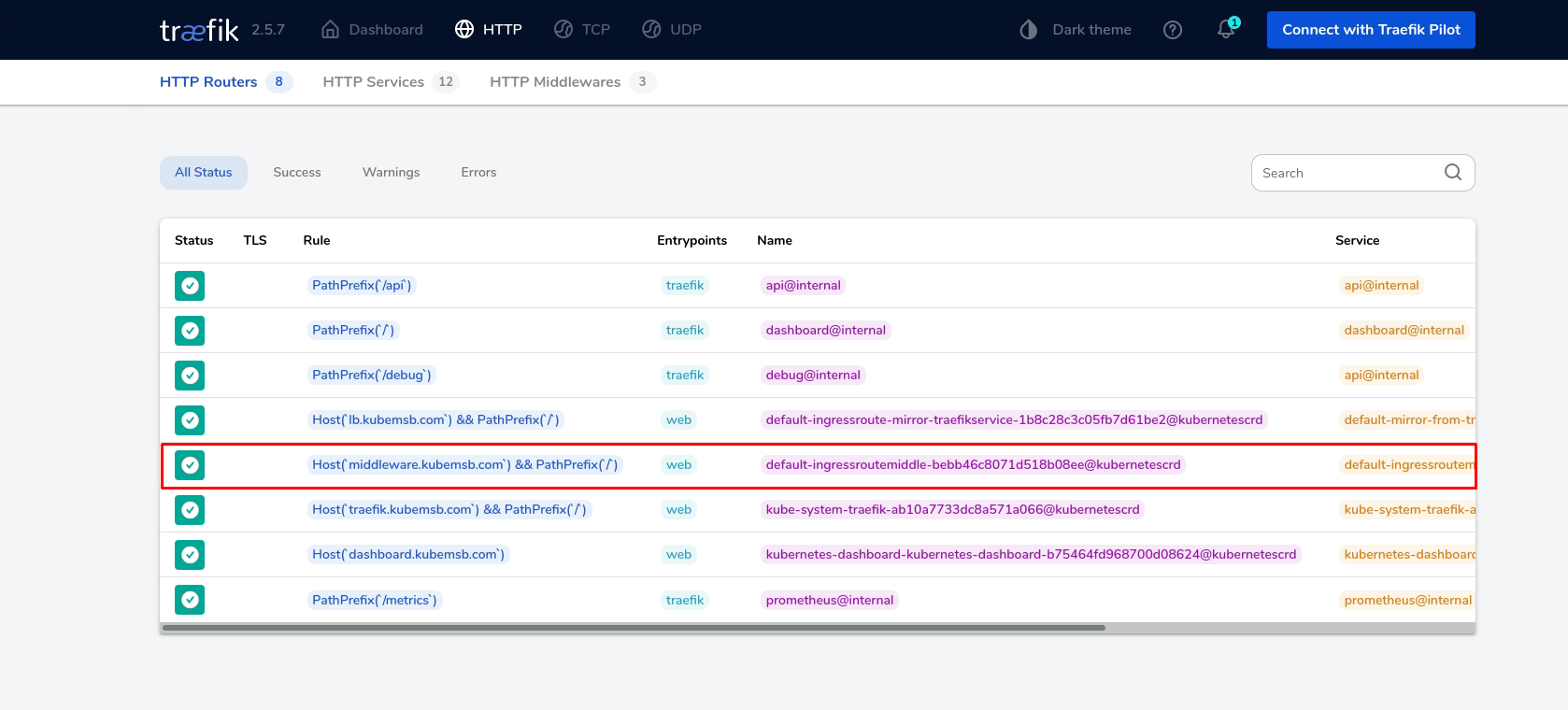This screenshot has height=710, width=1568.
Task: Open the Dashboard home icon
Action: tap(330, 30)
